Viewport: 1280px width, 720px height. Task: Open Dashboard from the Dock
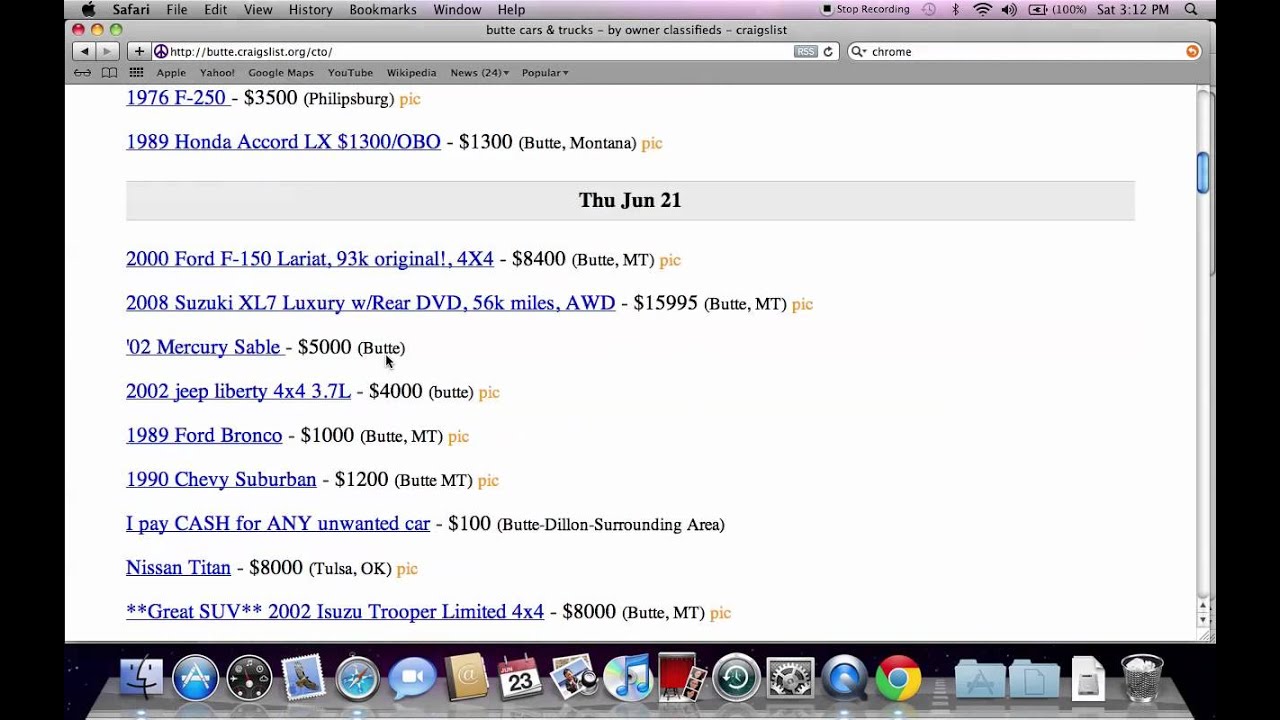coord(249,678)
